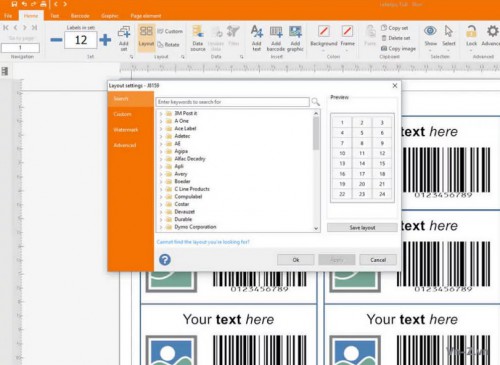Switch to the Page element ribbon tab
The image size is (500, 365).
[146, 16]
